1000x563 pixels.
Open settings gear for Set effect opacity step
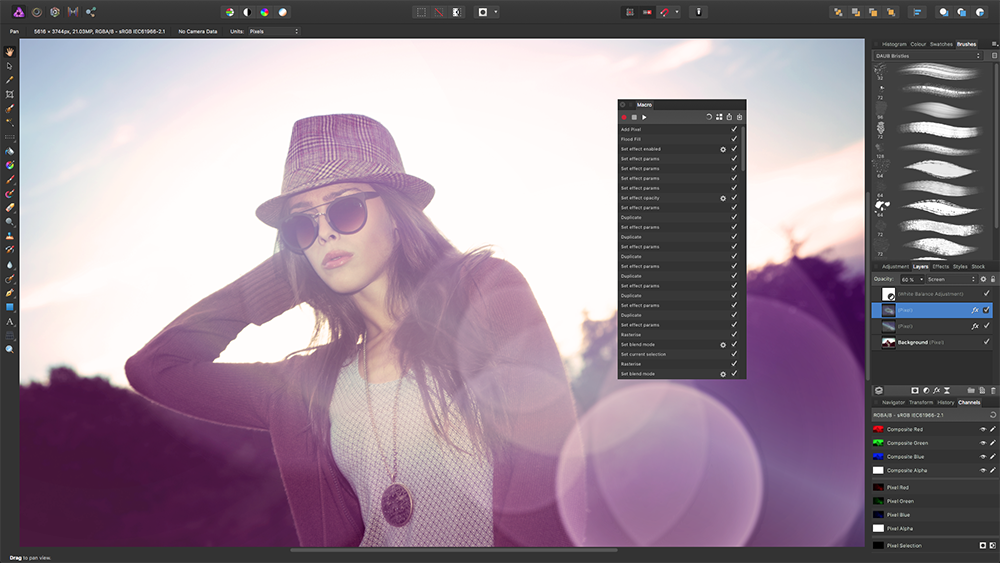tap(723, 198)
